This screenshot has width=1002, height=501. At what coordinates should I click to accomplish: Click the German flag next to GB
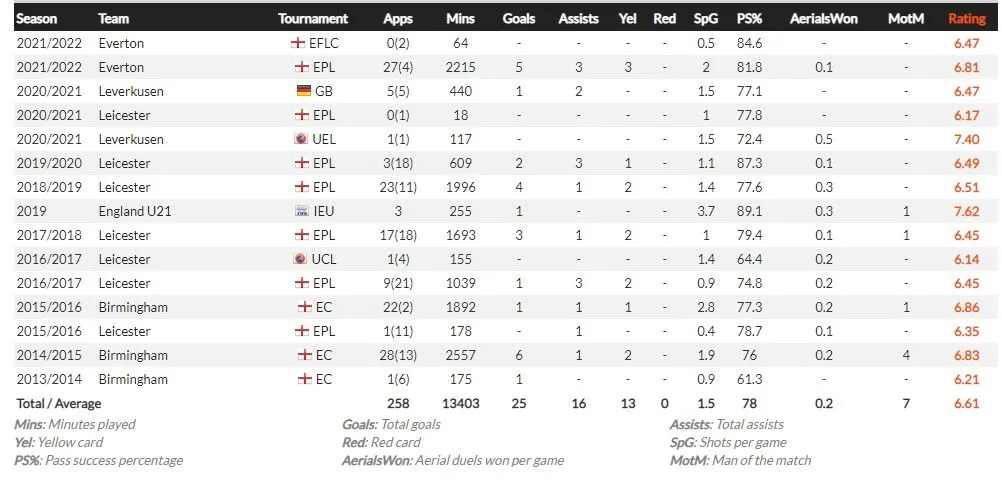(304, 91)
